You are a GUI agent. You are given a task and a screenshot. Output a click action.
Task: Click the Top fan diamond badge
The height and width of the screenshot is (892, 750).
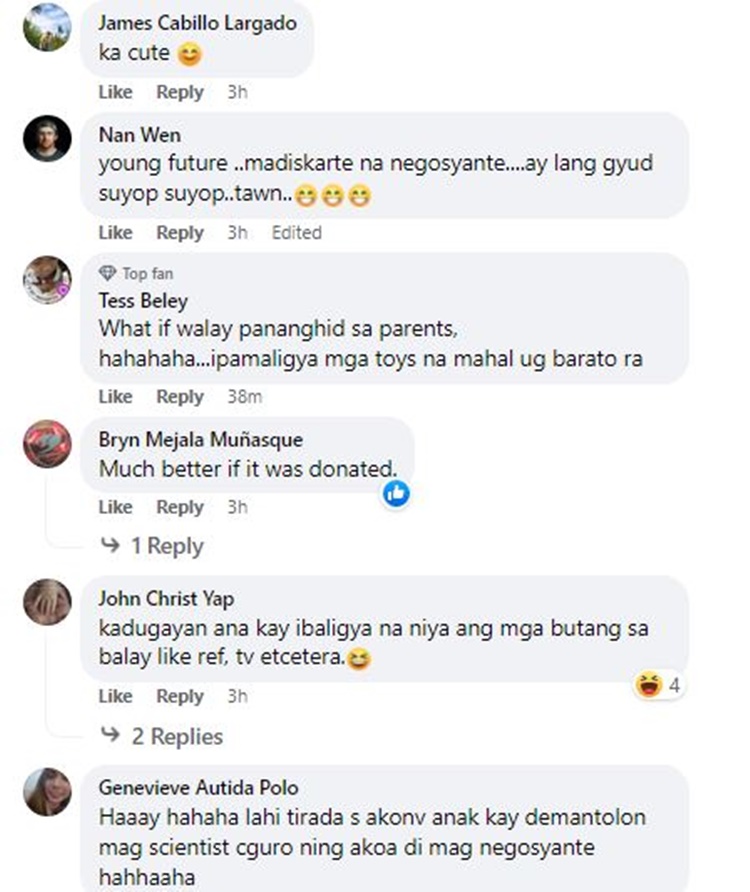click(x=107, y=274)
